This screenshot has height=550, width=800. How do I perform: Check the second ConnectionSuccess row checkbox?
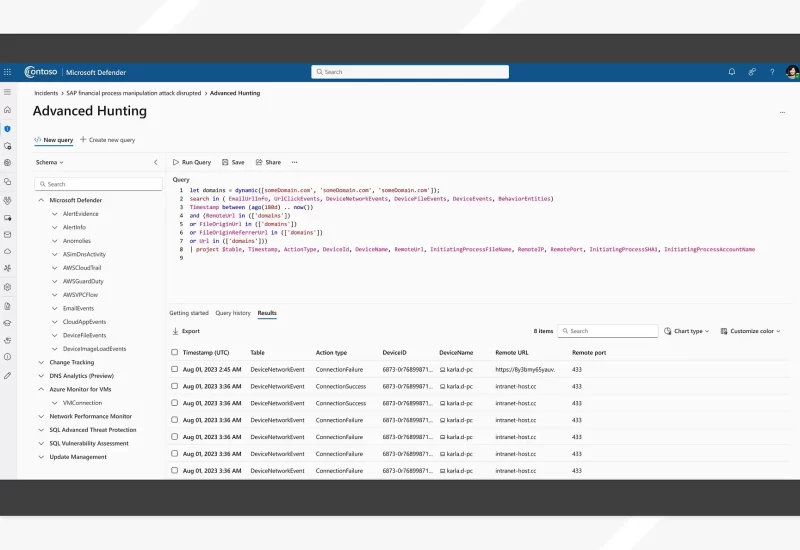tap(174, 403)
